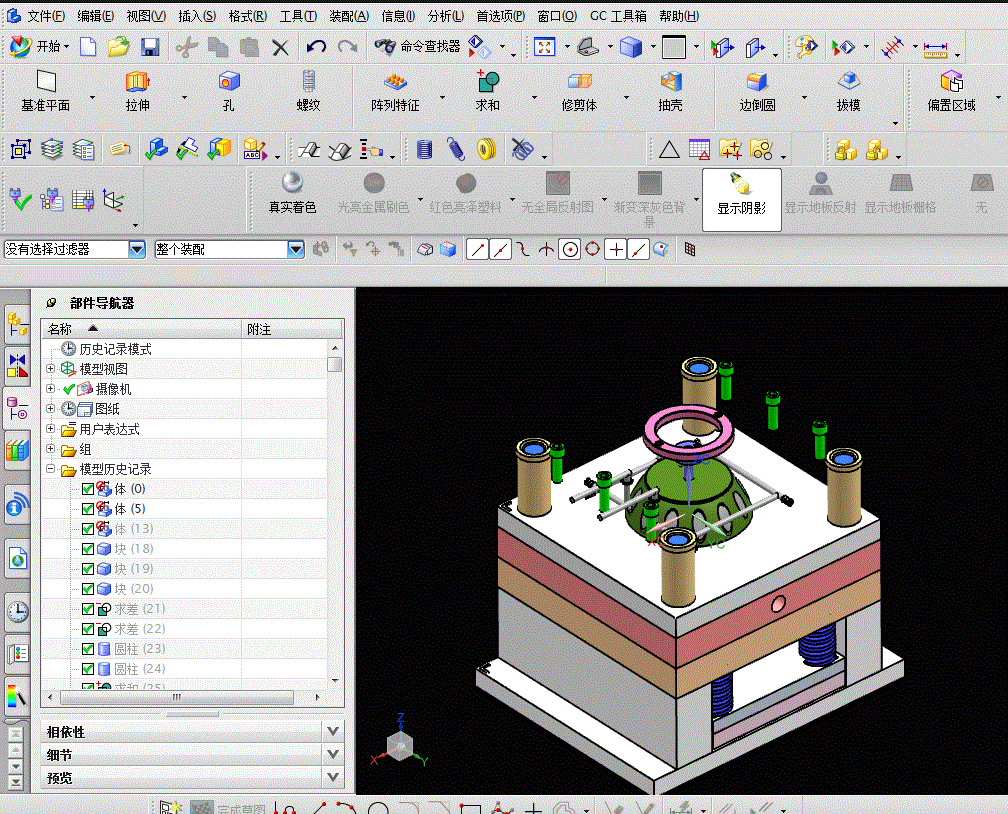Open the 文件(F) menu
The image size is (1008, 814).
(x=46, y=16)
